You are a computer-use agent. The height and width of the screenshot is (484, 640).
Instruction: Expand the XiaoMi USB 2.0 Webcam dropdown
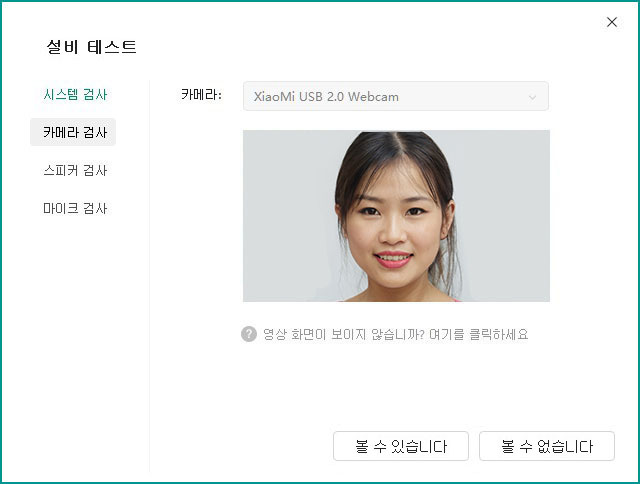396,96
